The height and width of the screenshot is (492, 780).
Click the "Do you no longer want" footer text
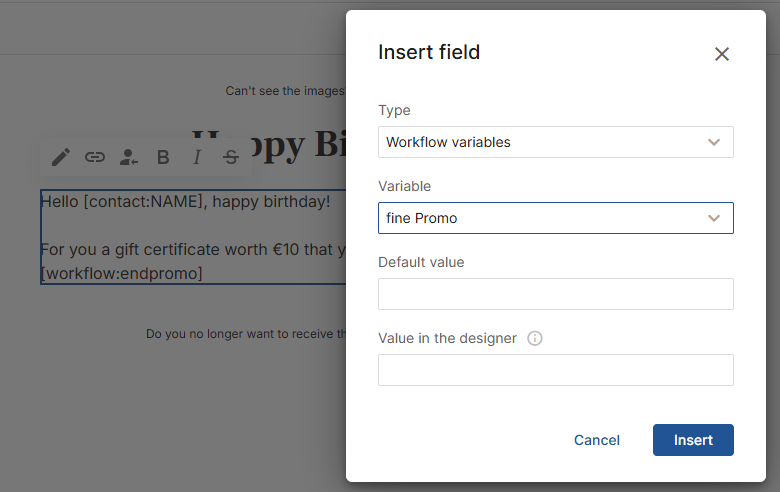point(245,334)
